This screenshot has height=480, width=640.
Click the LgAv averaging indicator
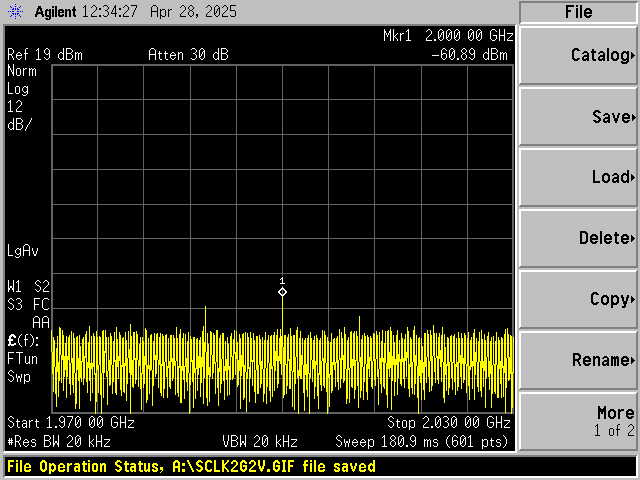pos(22,251)
